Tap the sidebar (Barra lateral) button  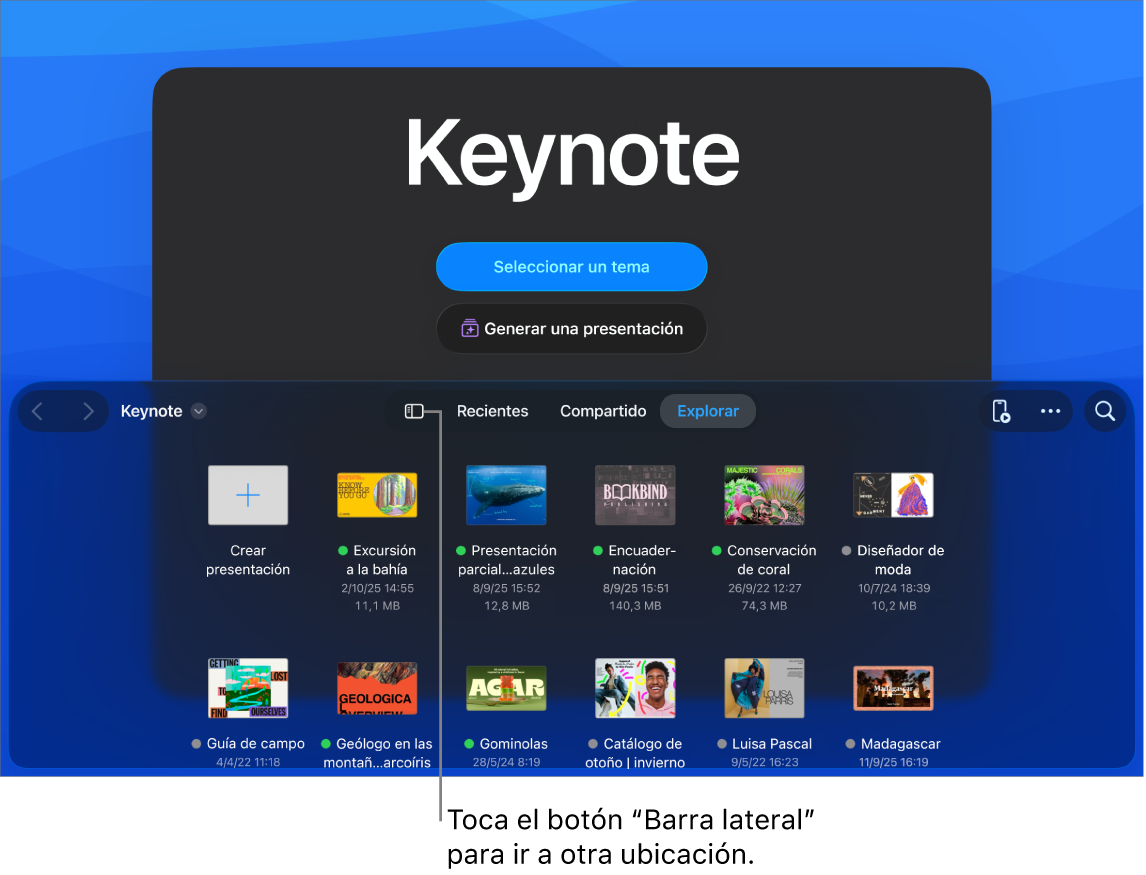click(x=414, y=412)
